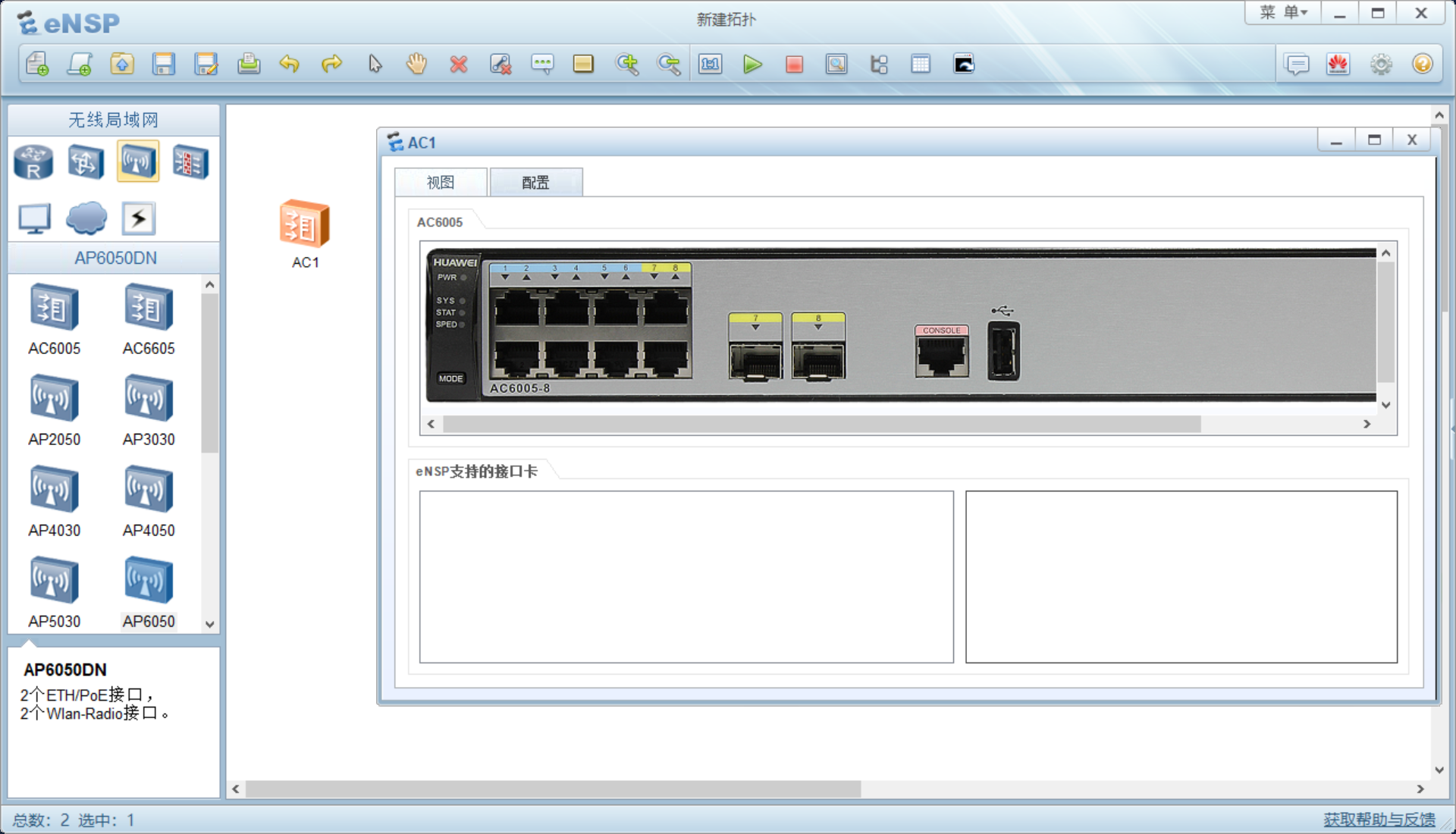The height and width of the screenshot is (834, 1456).
Task: Open the 获取帮助与反馈 link
Action: tap(1379, 820)
